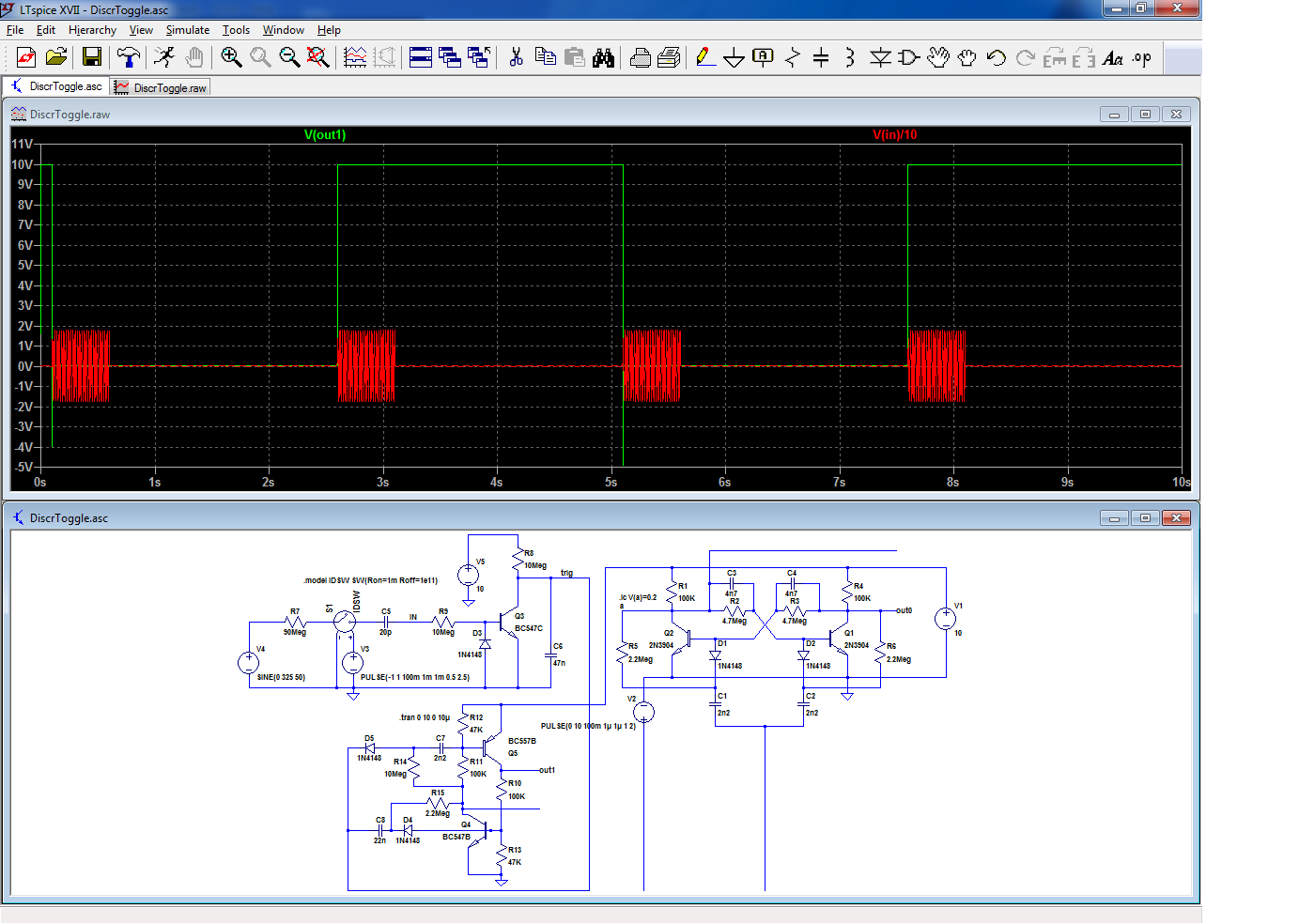The height and width of the screenshot is (924, 1299).
Task: Click the BC547C transistor label
Action: click(x=529, y=628)
